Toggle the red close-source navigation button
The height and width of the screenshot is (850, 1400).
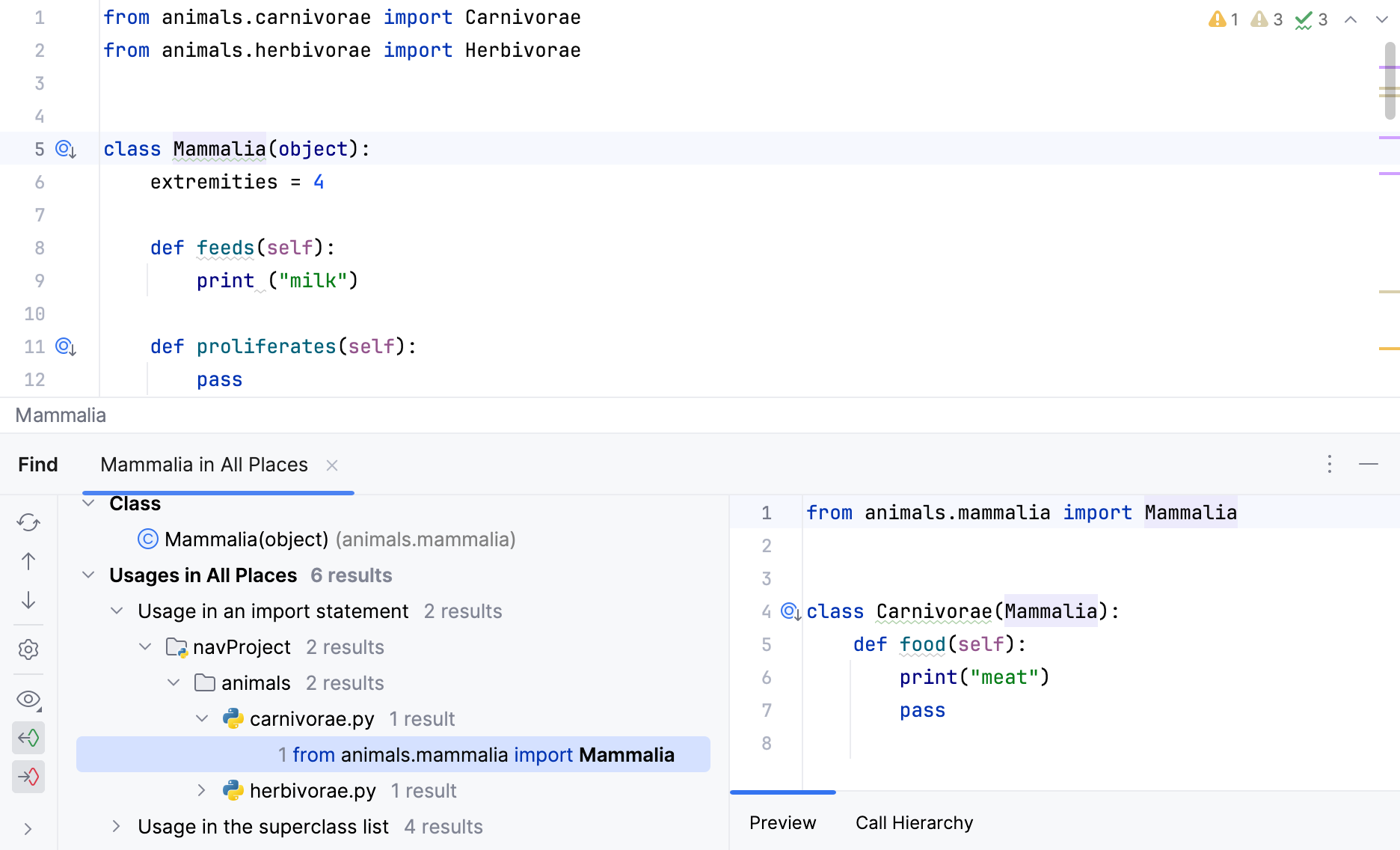[x=28, y=777]
